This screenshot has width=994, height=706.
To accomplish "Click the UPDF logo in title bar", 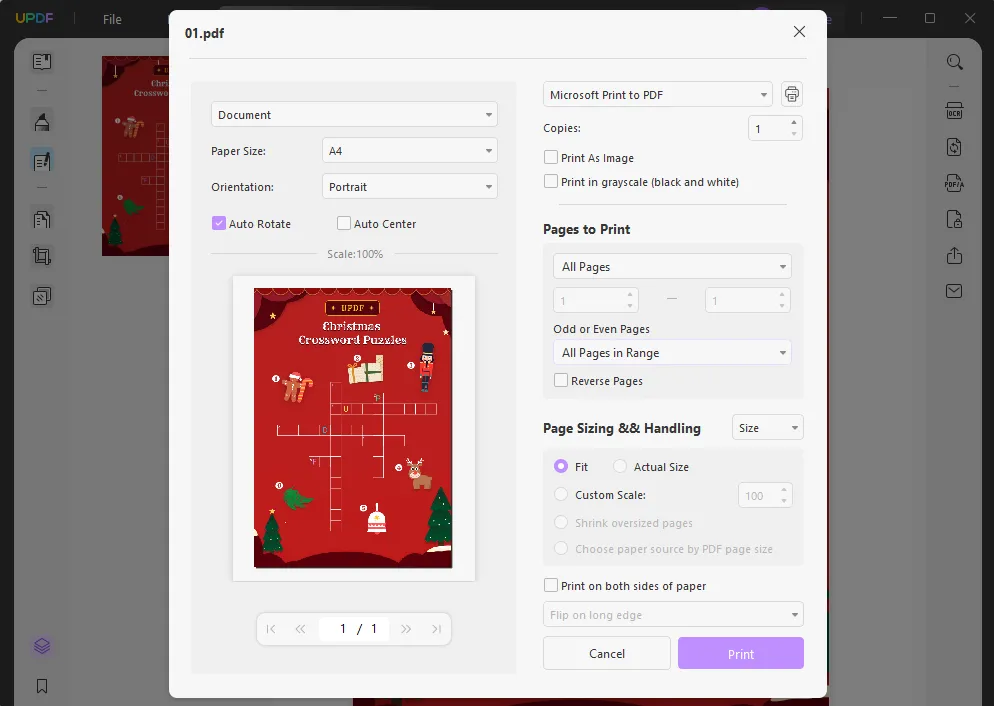I will (34, 18).
